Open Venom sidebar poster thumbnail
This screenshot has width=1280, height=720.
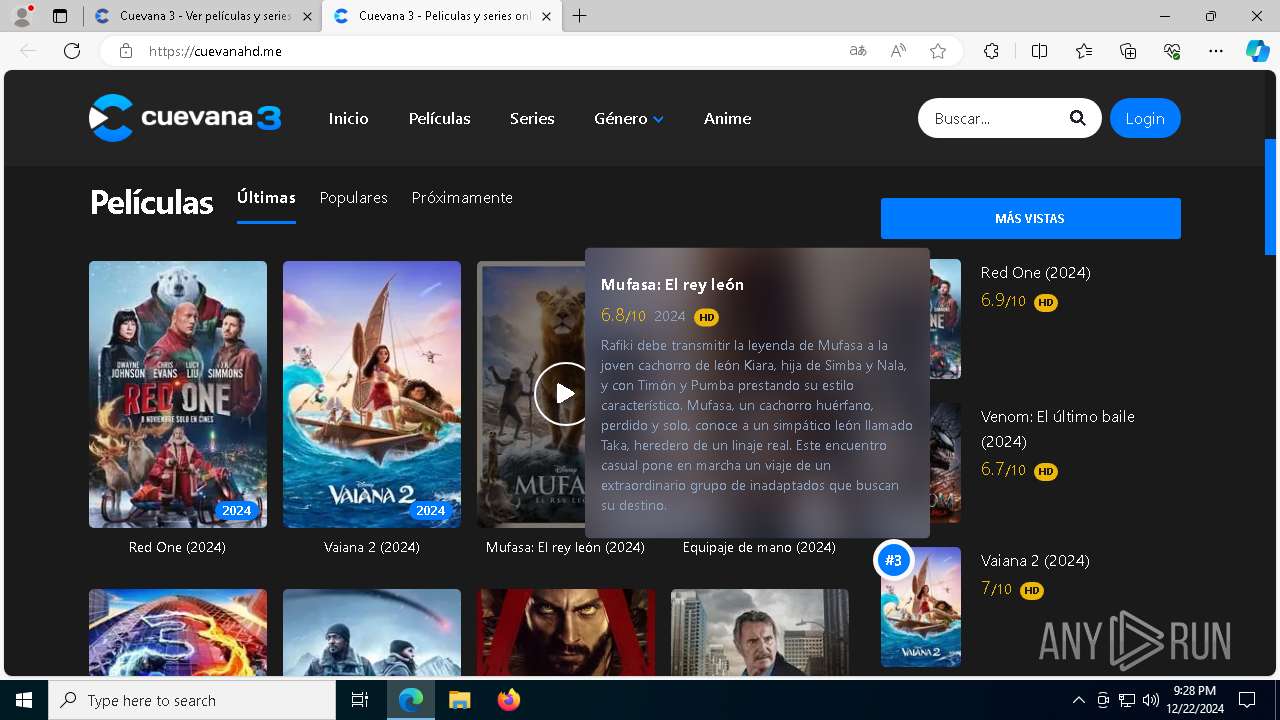click(945, 463)
